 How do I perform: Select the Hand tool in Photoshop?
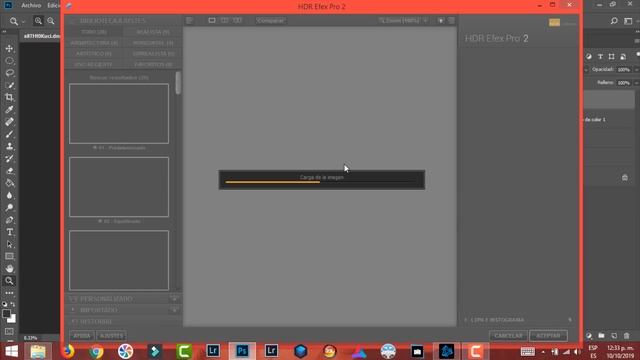click(9, 269)
